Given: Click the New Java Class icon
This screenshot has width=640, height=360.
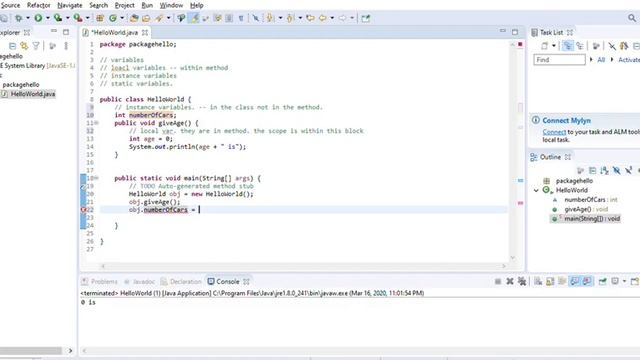Looking at the screenshot, I should (113, 18).
